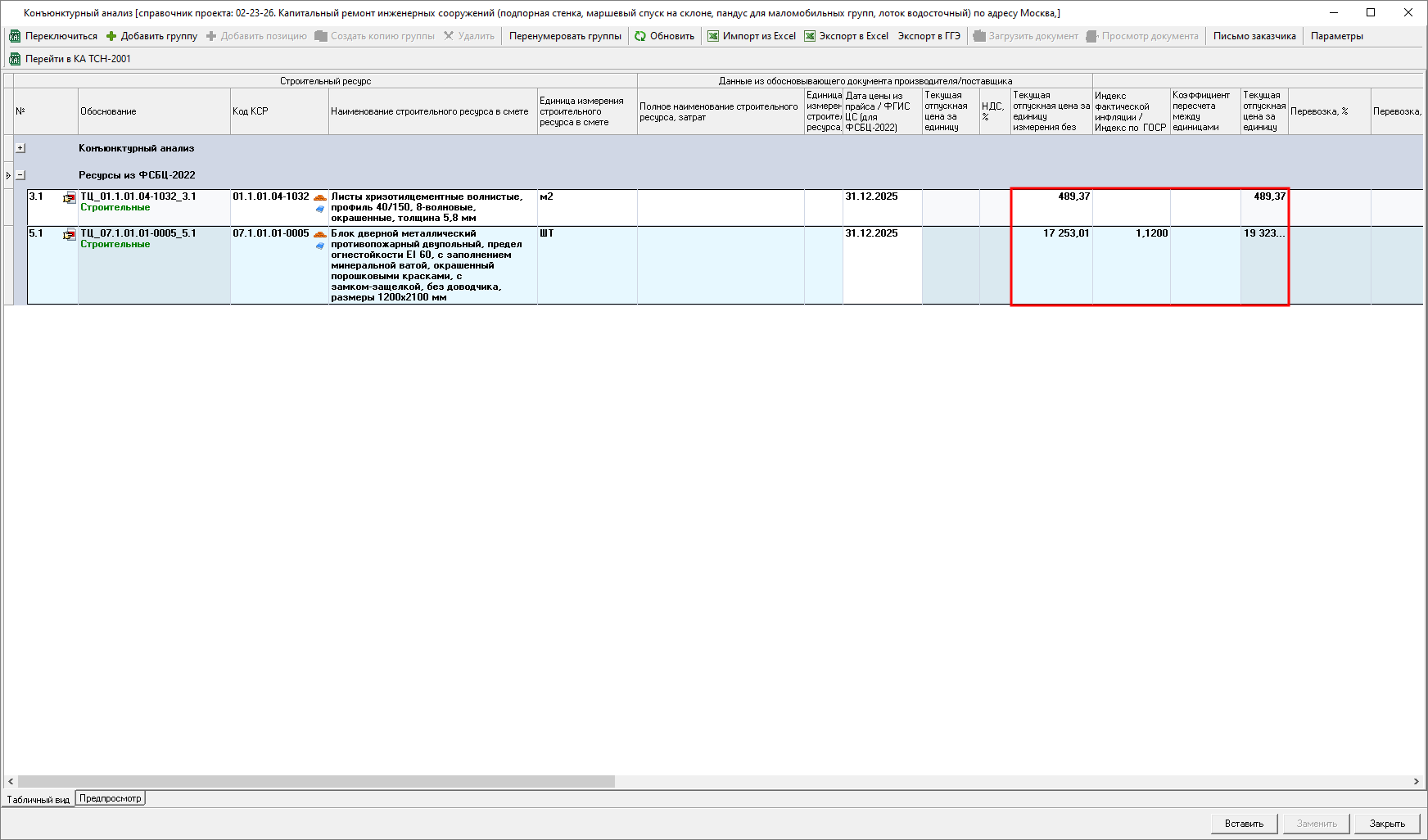Click orange icon beside code 01.1.01.04-1032
The image size is (1428, 840).
pyautogui.click(x=319, y=197)
